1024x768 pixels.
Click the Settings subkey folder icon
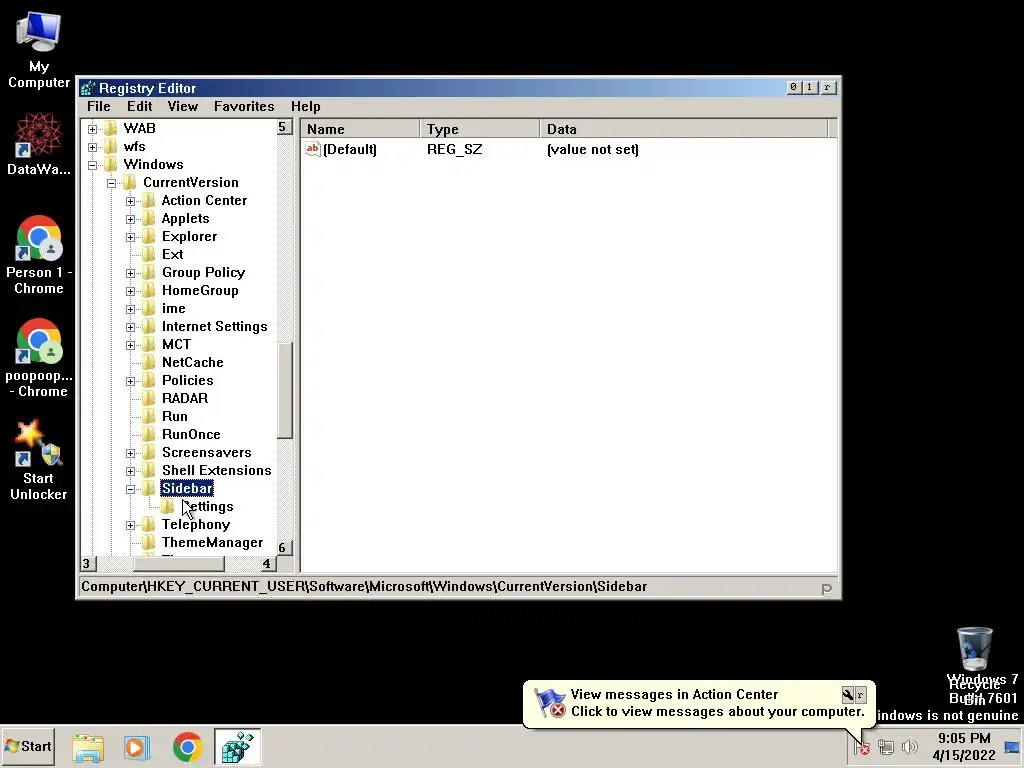[x=168, y=507]
